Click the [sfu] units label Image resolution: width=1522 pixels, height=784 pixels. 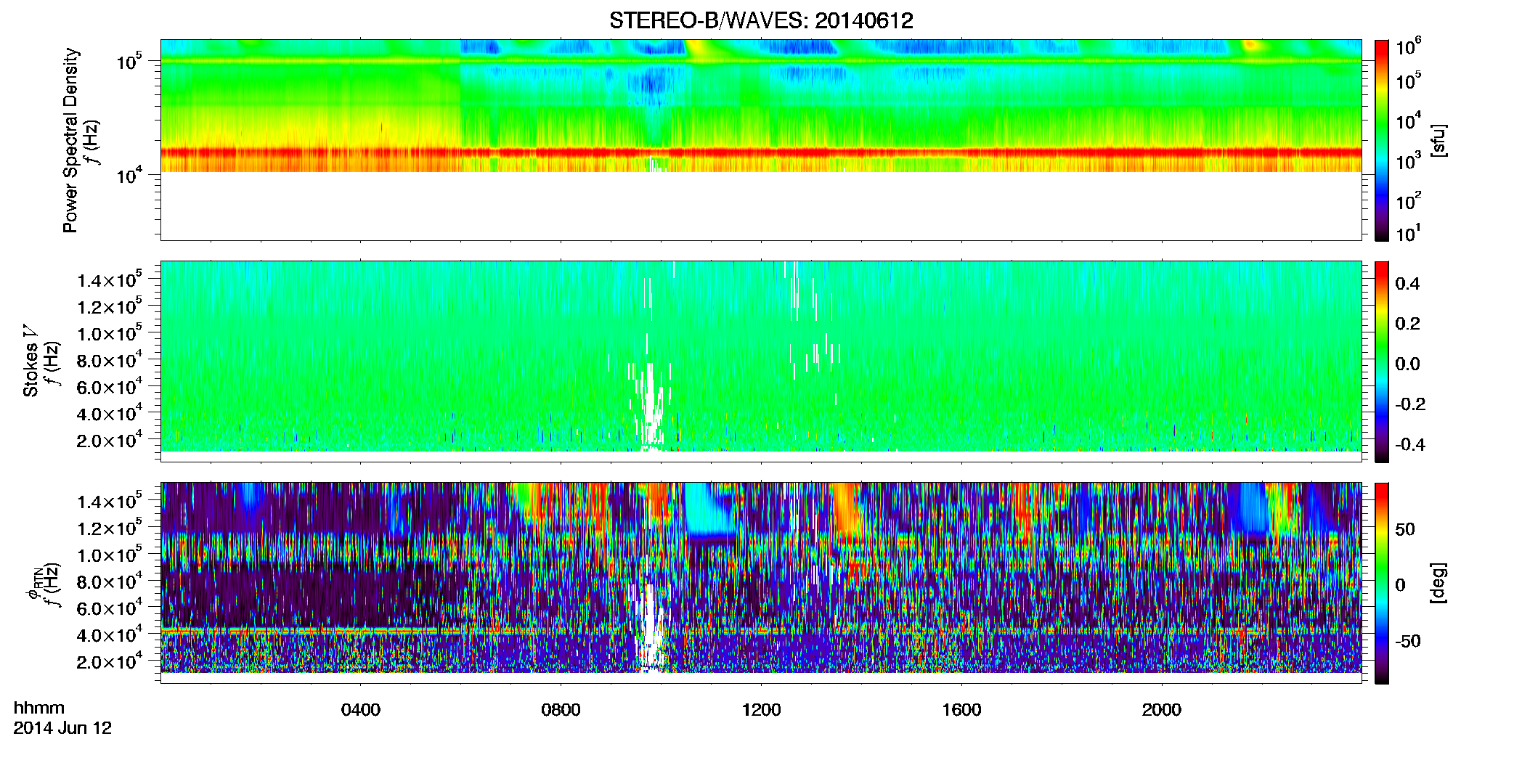pyautogui.click(x=1438, y=140)
